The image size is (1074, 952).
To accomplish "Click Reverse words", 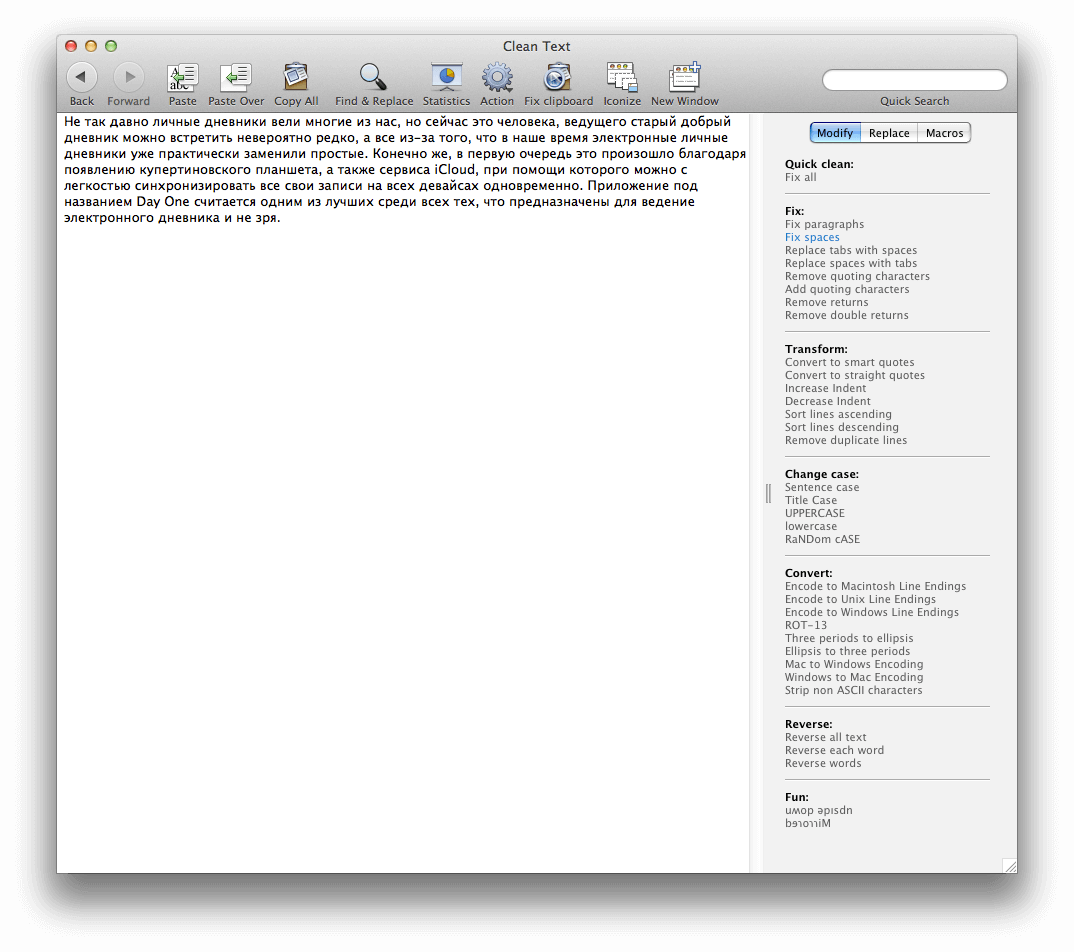I will click(823, 763).
